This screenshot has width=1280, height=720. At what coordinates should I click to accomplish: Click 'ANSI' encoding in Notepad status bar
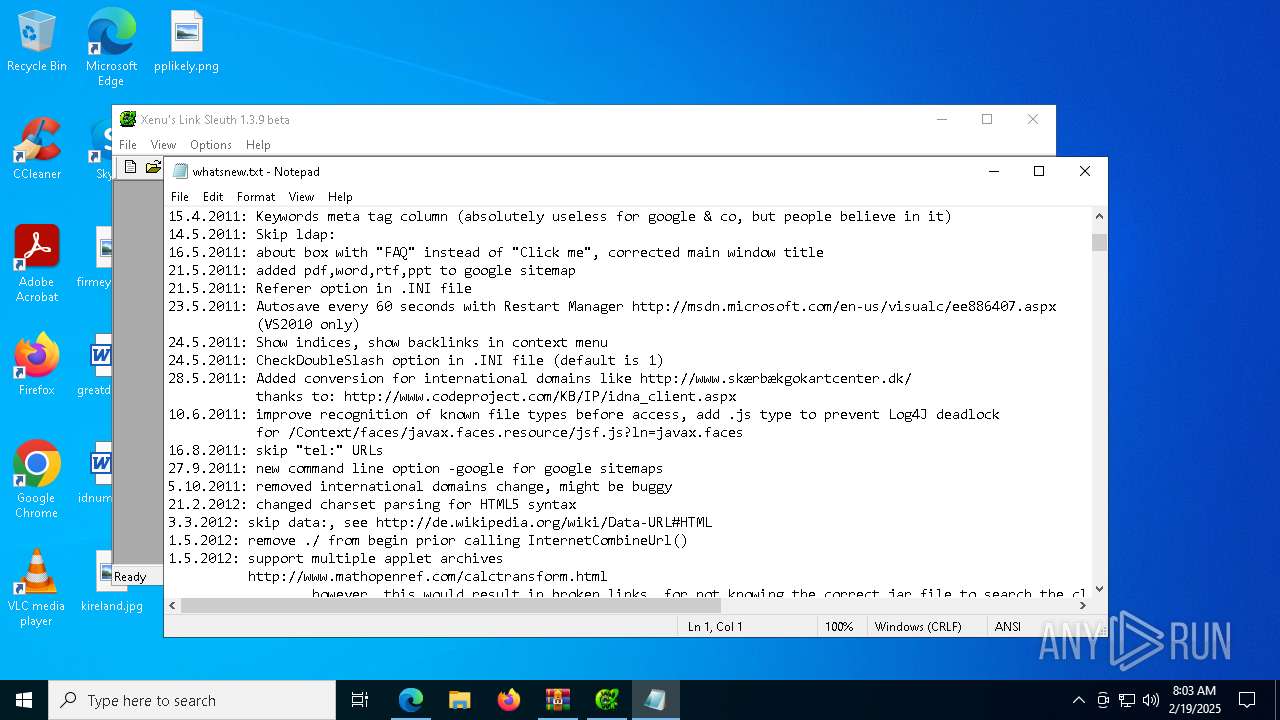(x=1008, y=626)
